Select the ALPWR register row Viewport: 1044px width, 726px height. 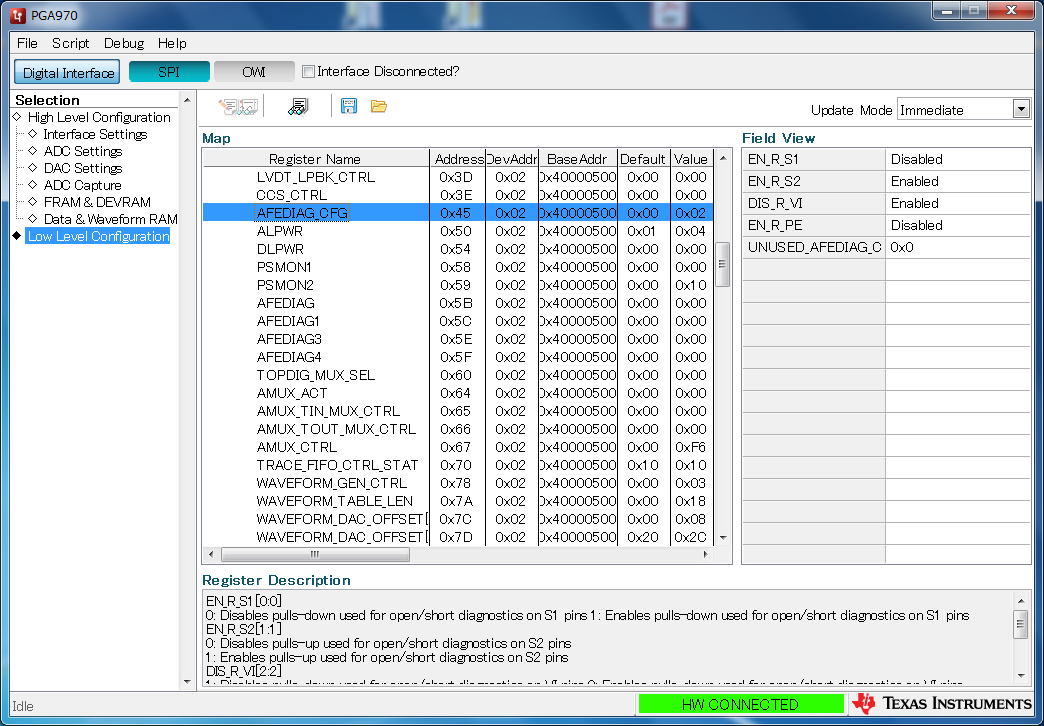click(x=457, y=231)
